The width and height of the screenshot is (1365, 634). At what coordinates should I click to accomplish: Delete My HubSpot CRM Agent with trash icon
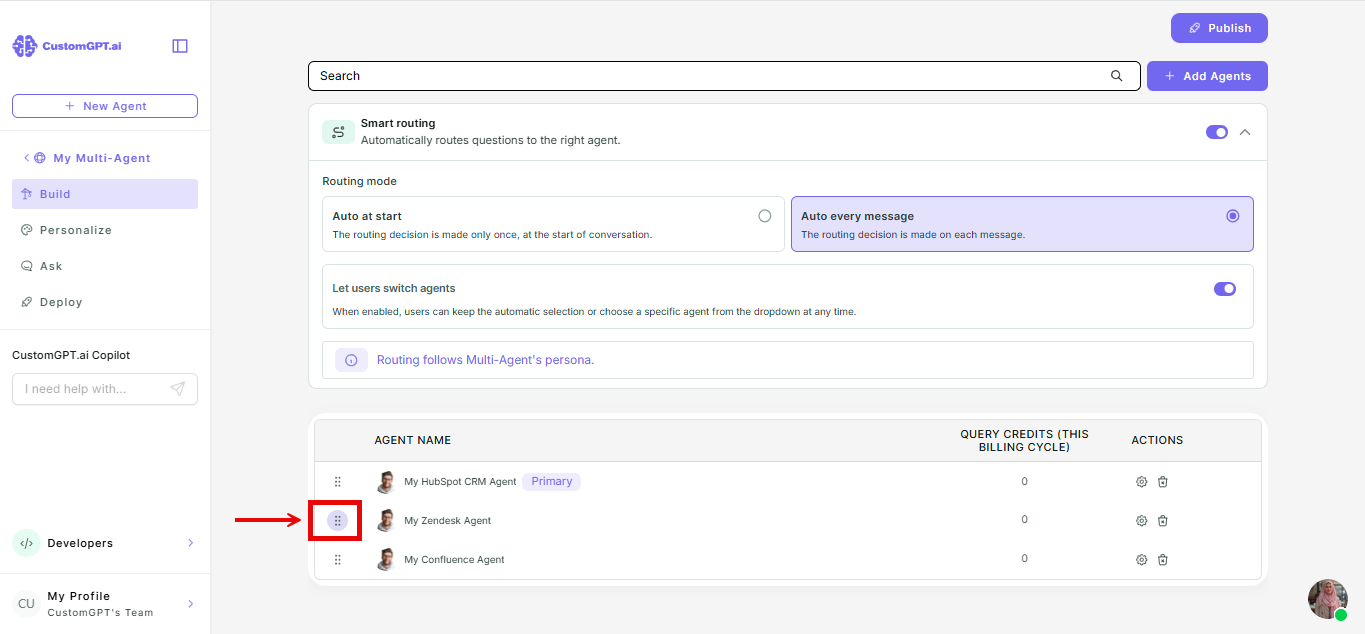pos(1163,482)
